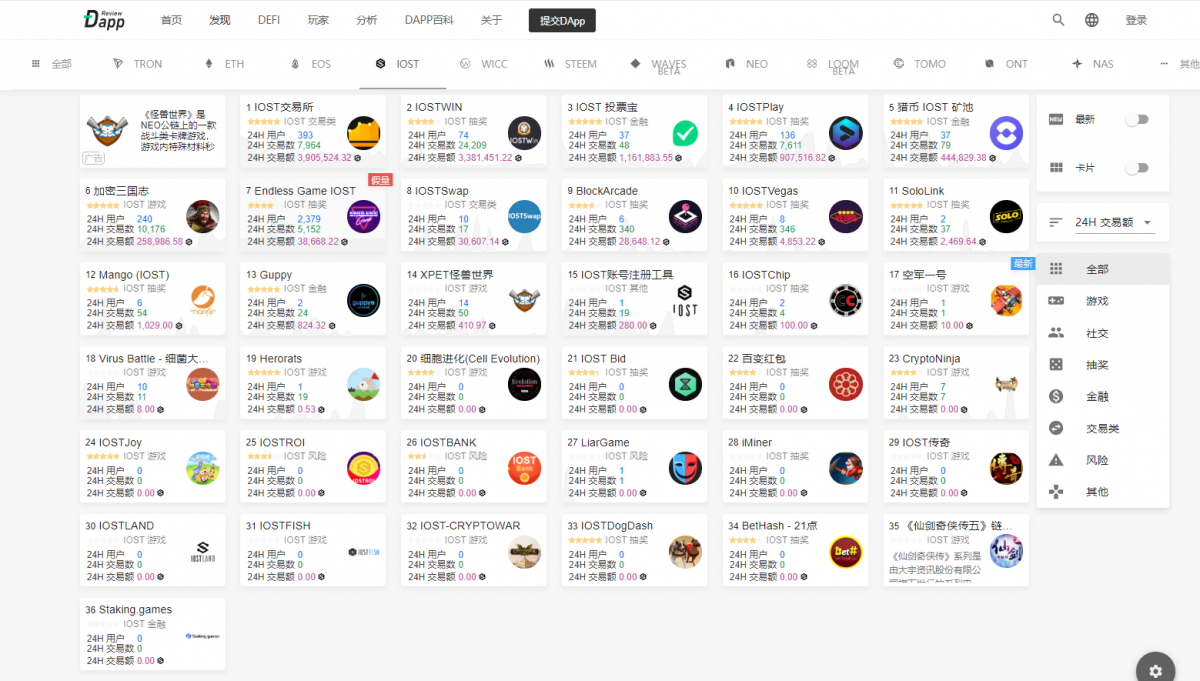This screenshot has width=1200, height=681.
Task: Click the 提交DApp button
Action: pyautogui.click(x=562, y=20)
